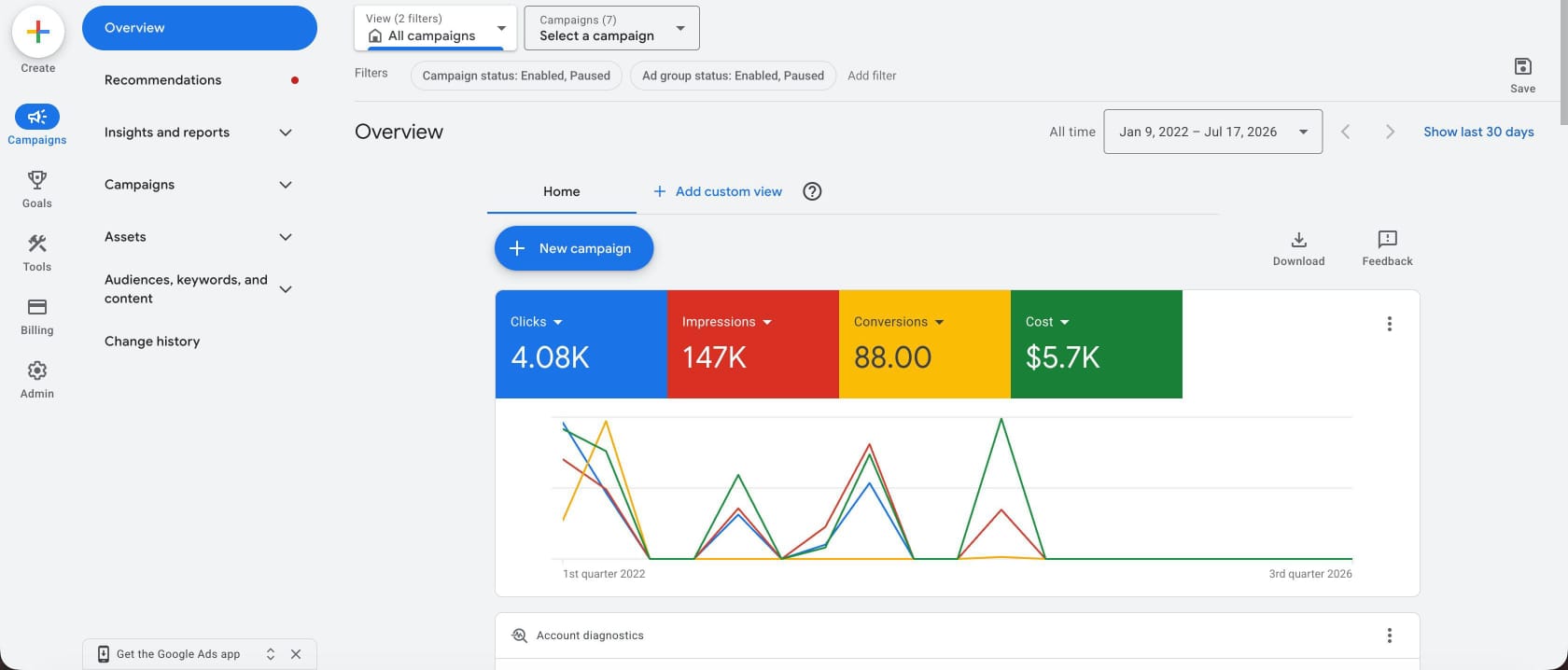Go to next date range arrow
This screenshot has width=1568, height=670.
pyautogui.click(x=1390, y=132)
